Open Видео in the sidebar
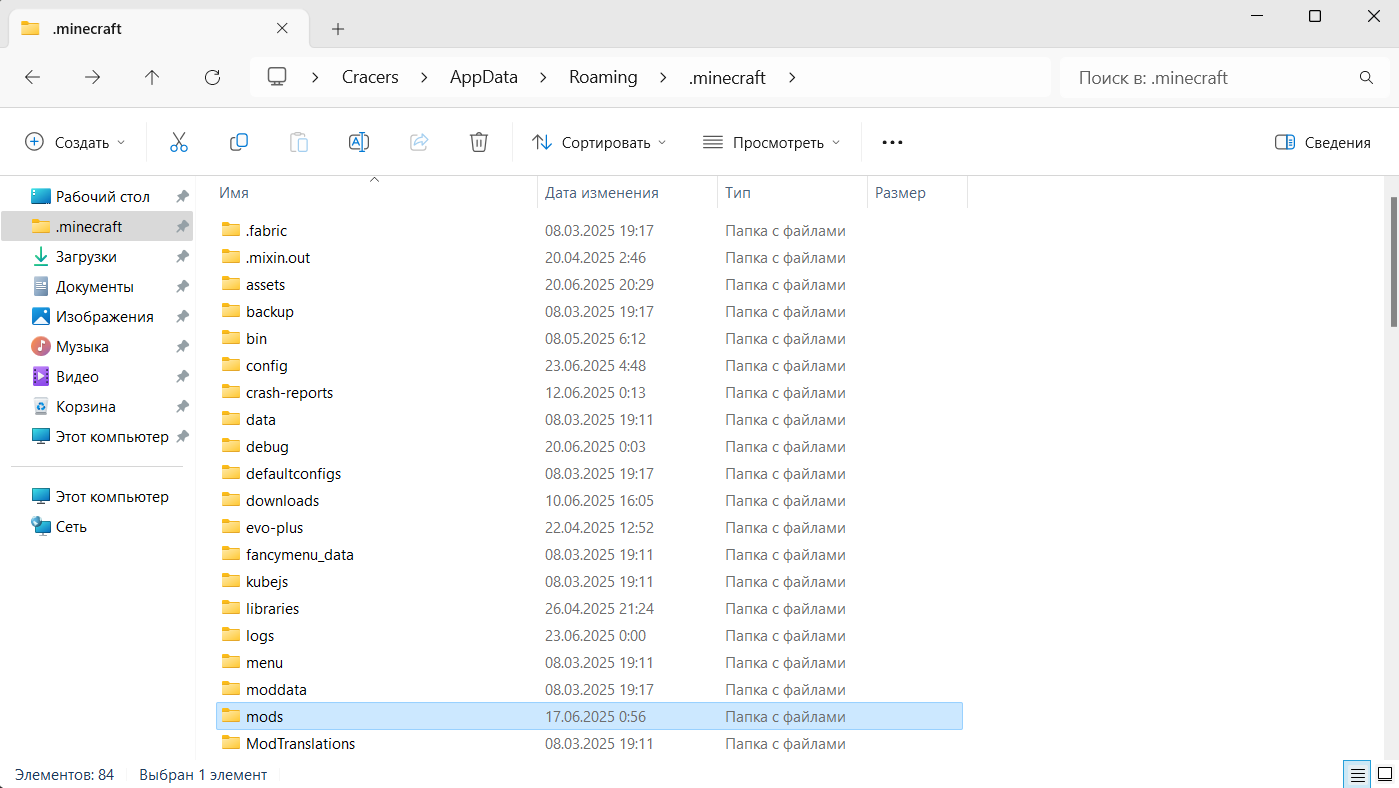This screenshot has width=1399, height=788. [x=97, y=377]
